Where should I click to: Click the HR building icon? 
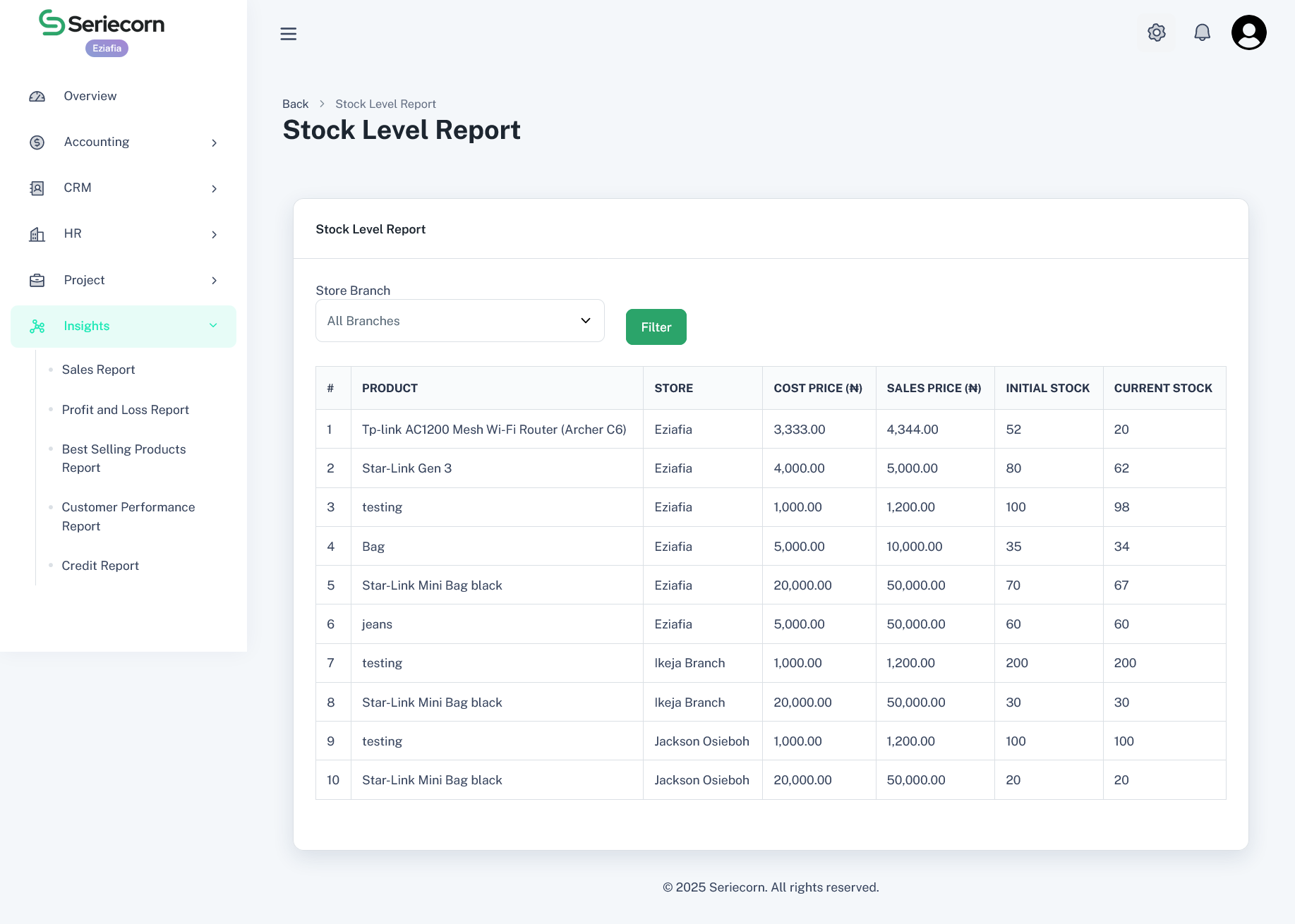tap(37, 234)
